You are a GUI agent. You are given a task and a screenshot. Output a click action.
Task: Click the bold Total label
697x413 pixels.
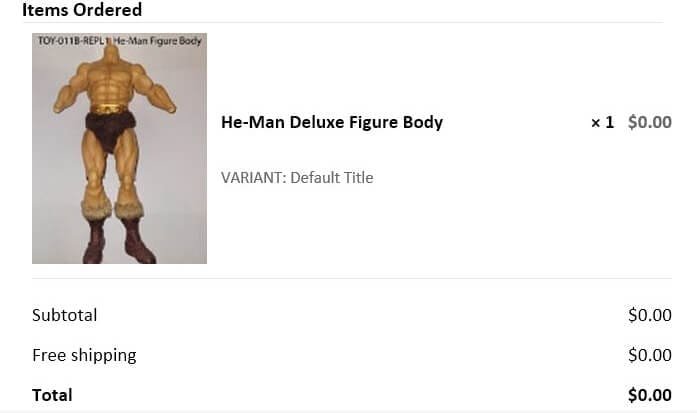click(x=52, y=395)
